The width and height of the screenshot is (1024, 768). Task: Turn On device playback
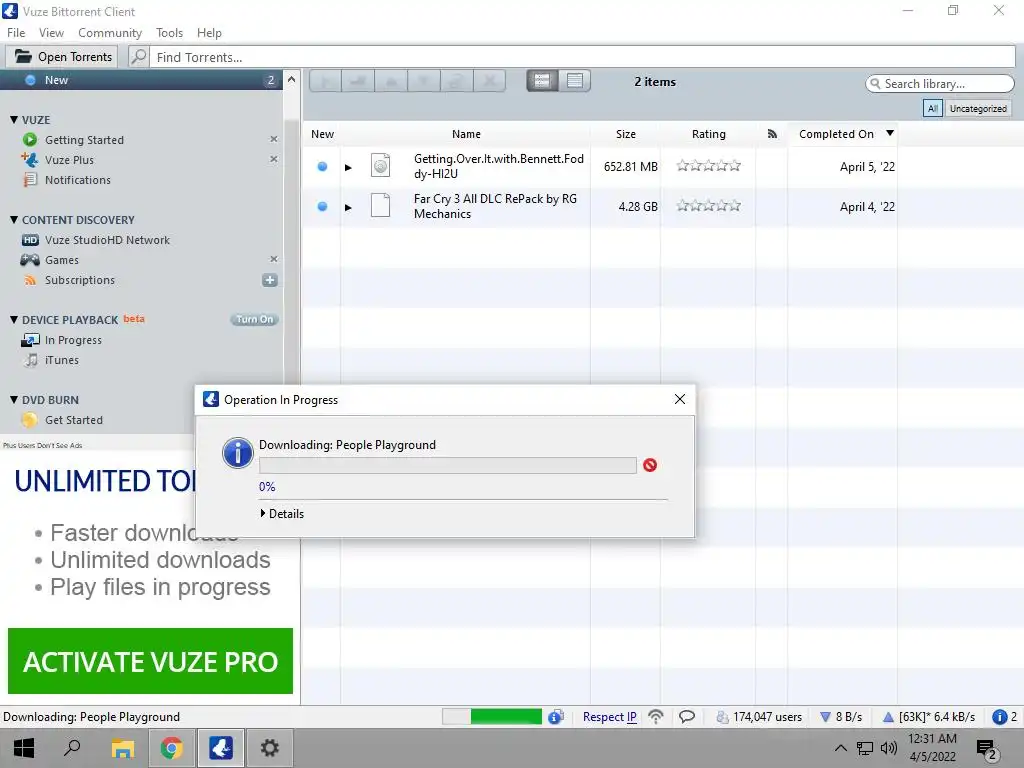pyautogui.click(x=255, y=319)
